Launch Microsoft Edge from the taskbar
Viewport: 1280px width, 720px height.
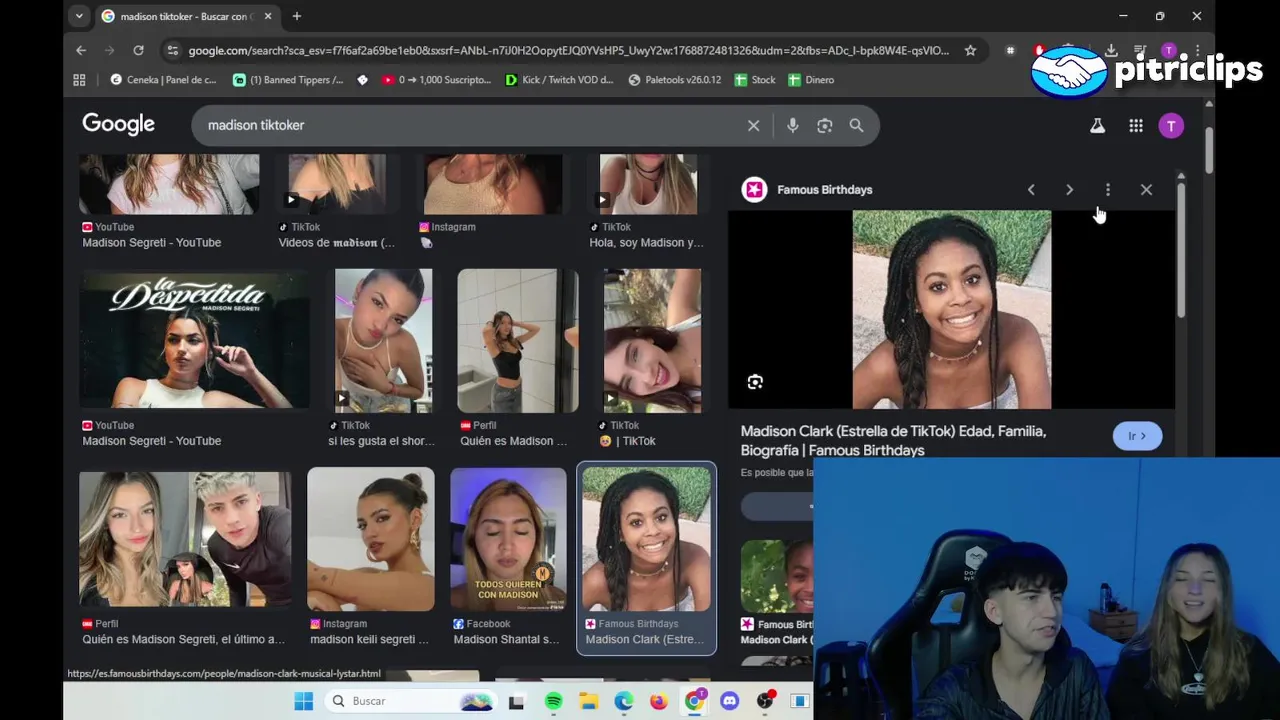pyautogui.click(x=623, y=701)
